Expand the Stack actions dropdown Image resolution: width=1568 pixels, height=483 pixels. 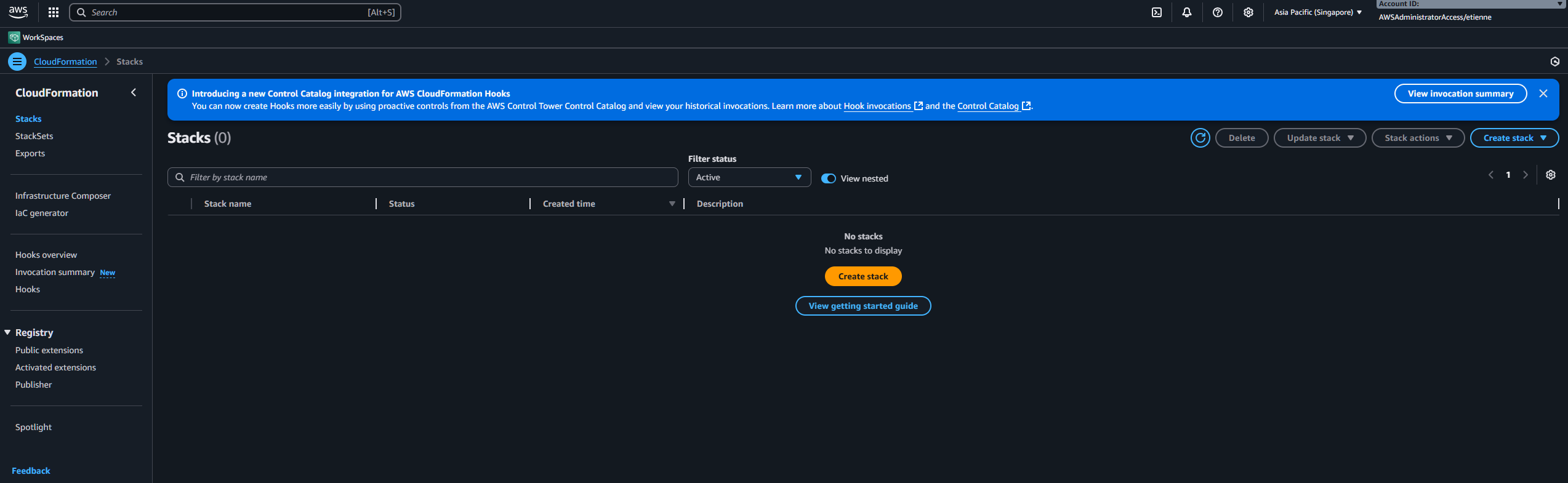1418,138
